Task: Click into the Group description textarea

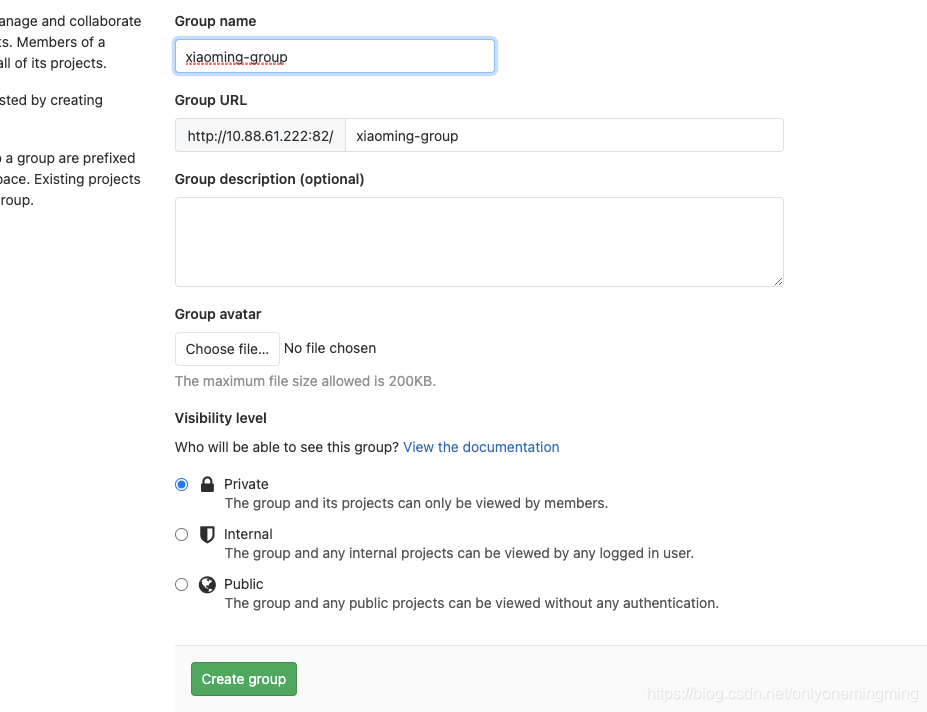Action: 479,242
